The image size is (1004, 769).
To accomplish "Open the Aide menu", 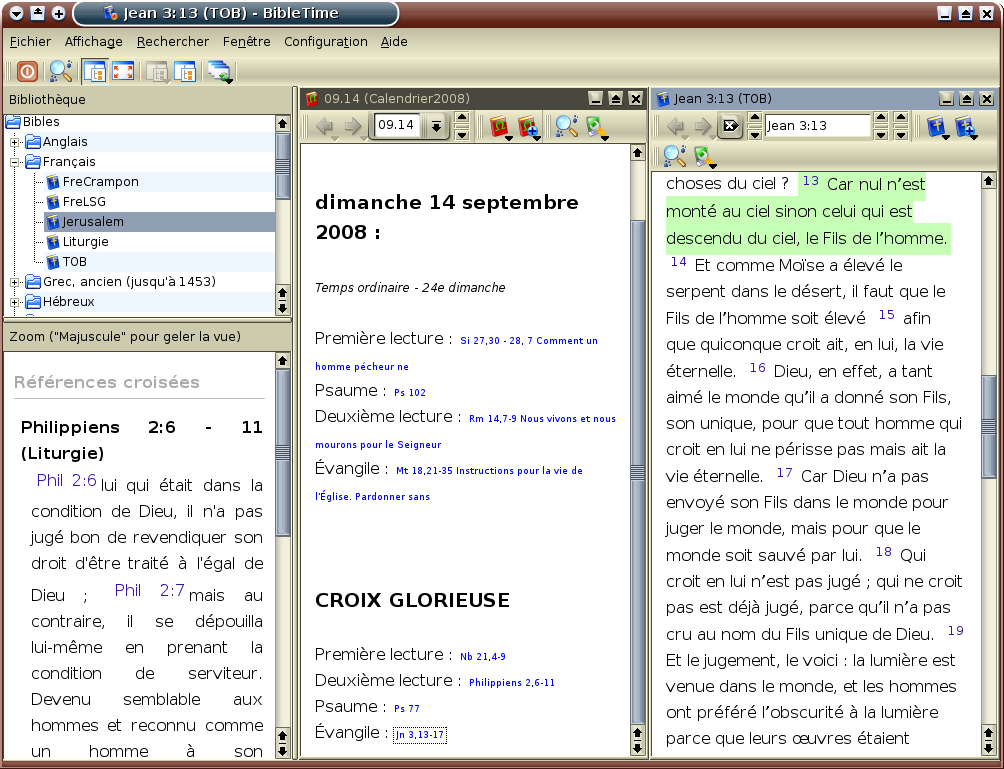I will 394,42.
